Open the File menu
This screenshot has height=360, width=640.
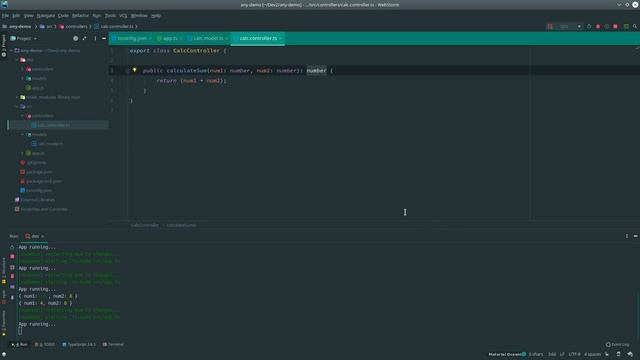point(5,16)
